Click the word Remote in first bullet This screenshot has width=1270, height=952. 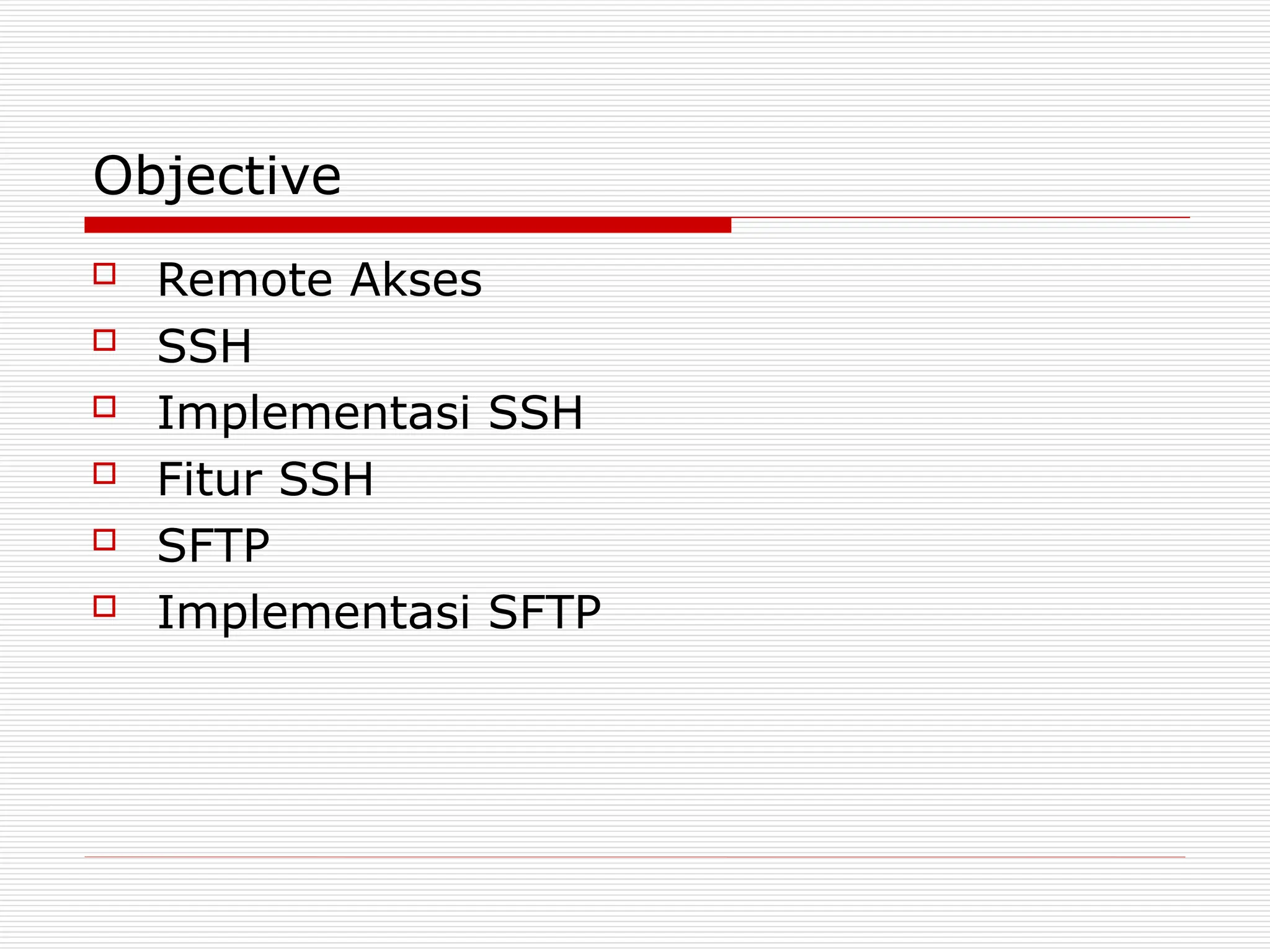[246, 280]
